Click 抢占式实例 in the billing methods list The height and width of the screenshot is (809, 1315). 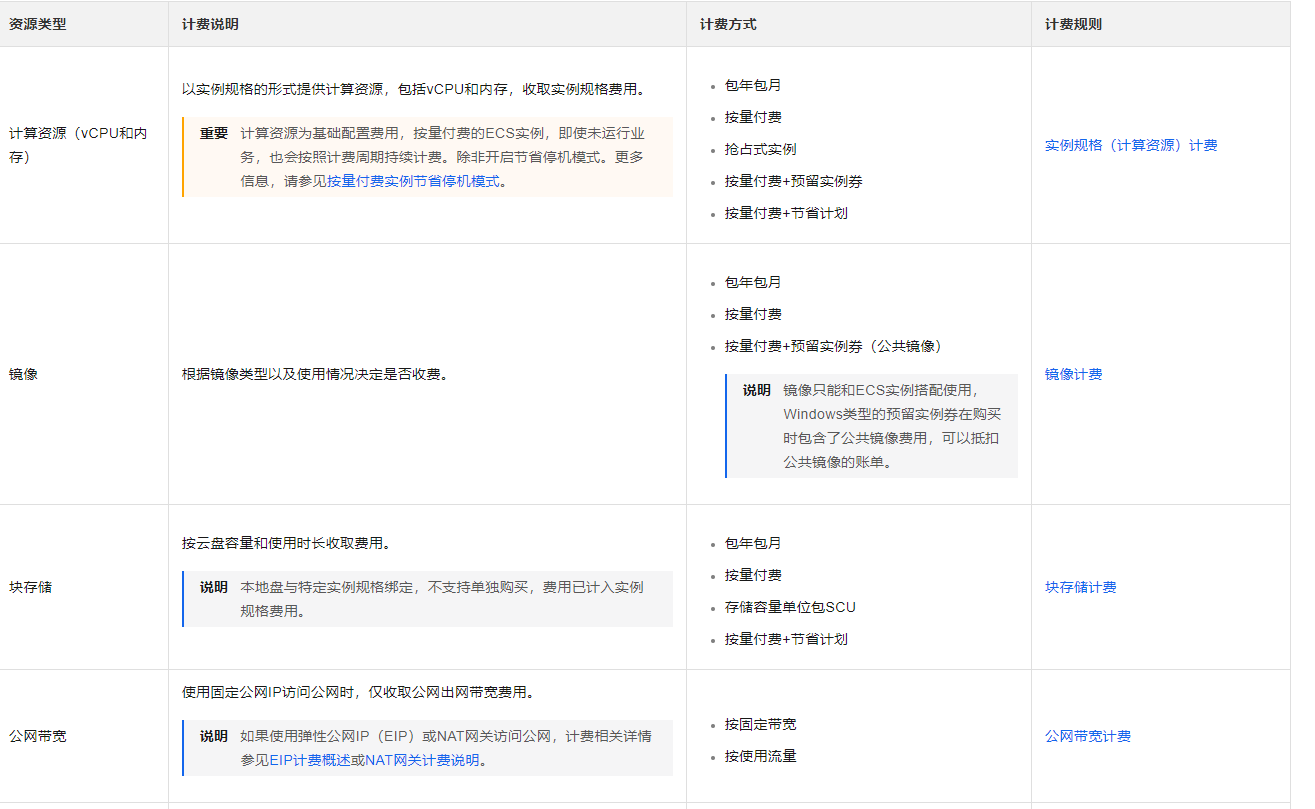pyautogui.click(x=760, y=149)
